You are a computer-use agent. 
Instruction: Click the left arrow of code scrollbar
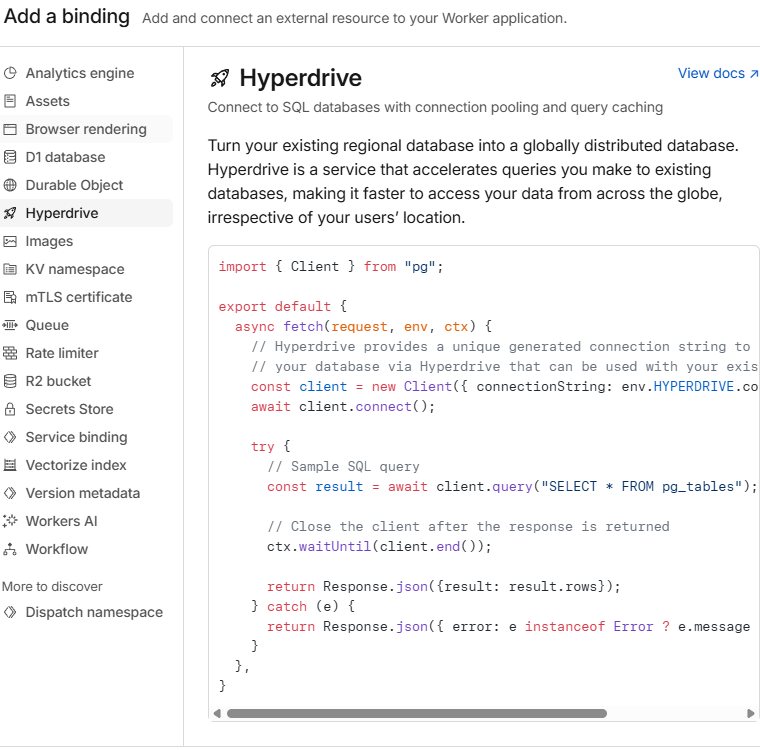tap(217, 714)
